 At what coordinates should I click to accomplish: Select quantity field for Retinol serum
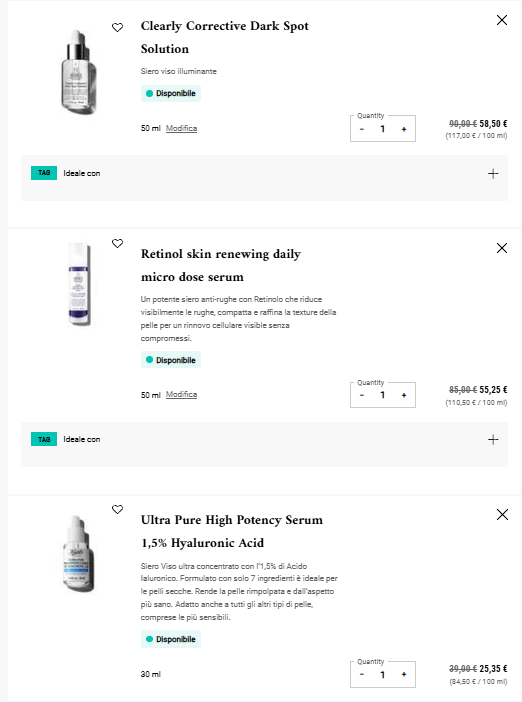383,395
